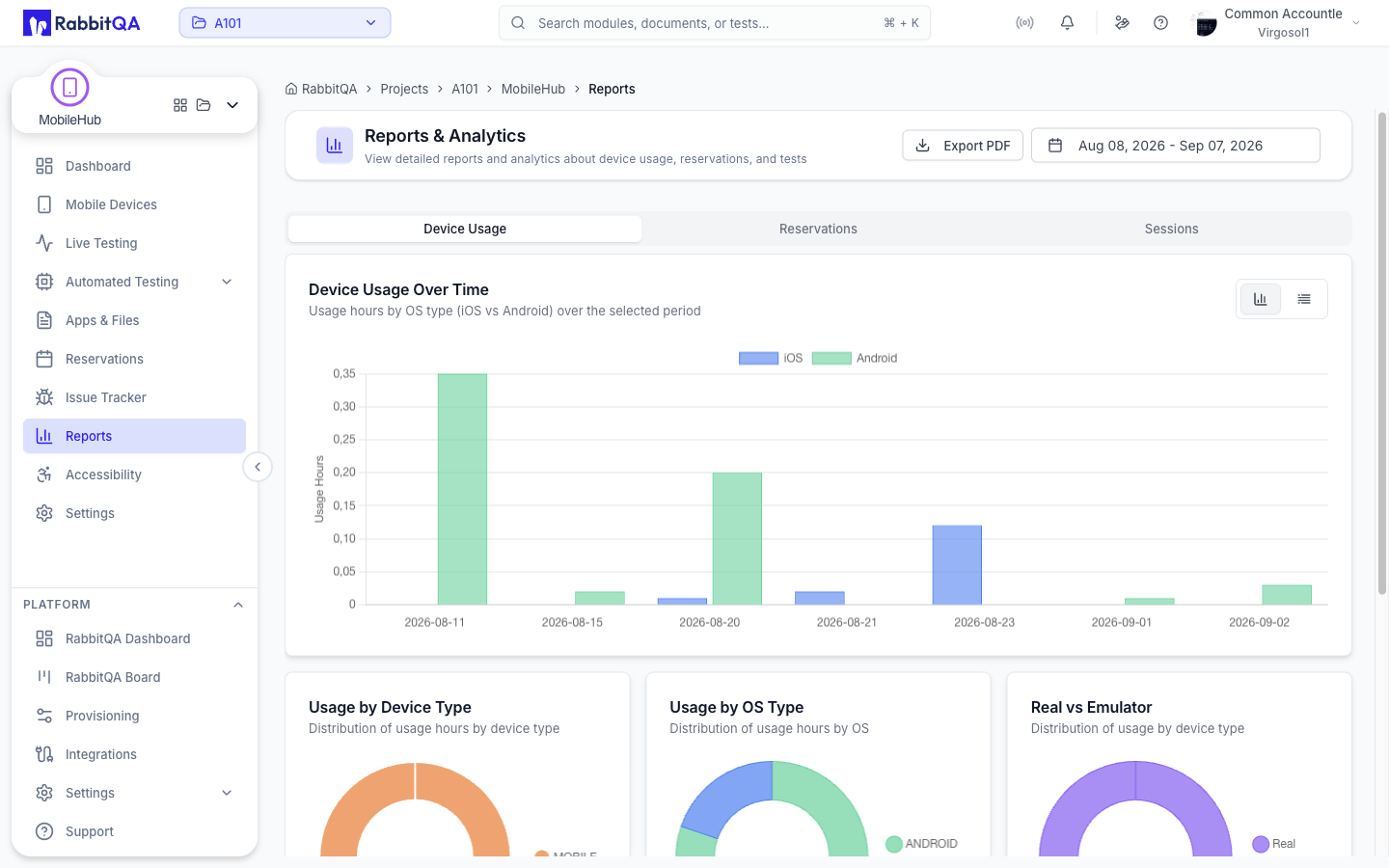This screenshot has width=1389, height=868.
Task: Toggle Android series in chart legend
Action: [x=855, y=358]
